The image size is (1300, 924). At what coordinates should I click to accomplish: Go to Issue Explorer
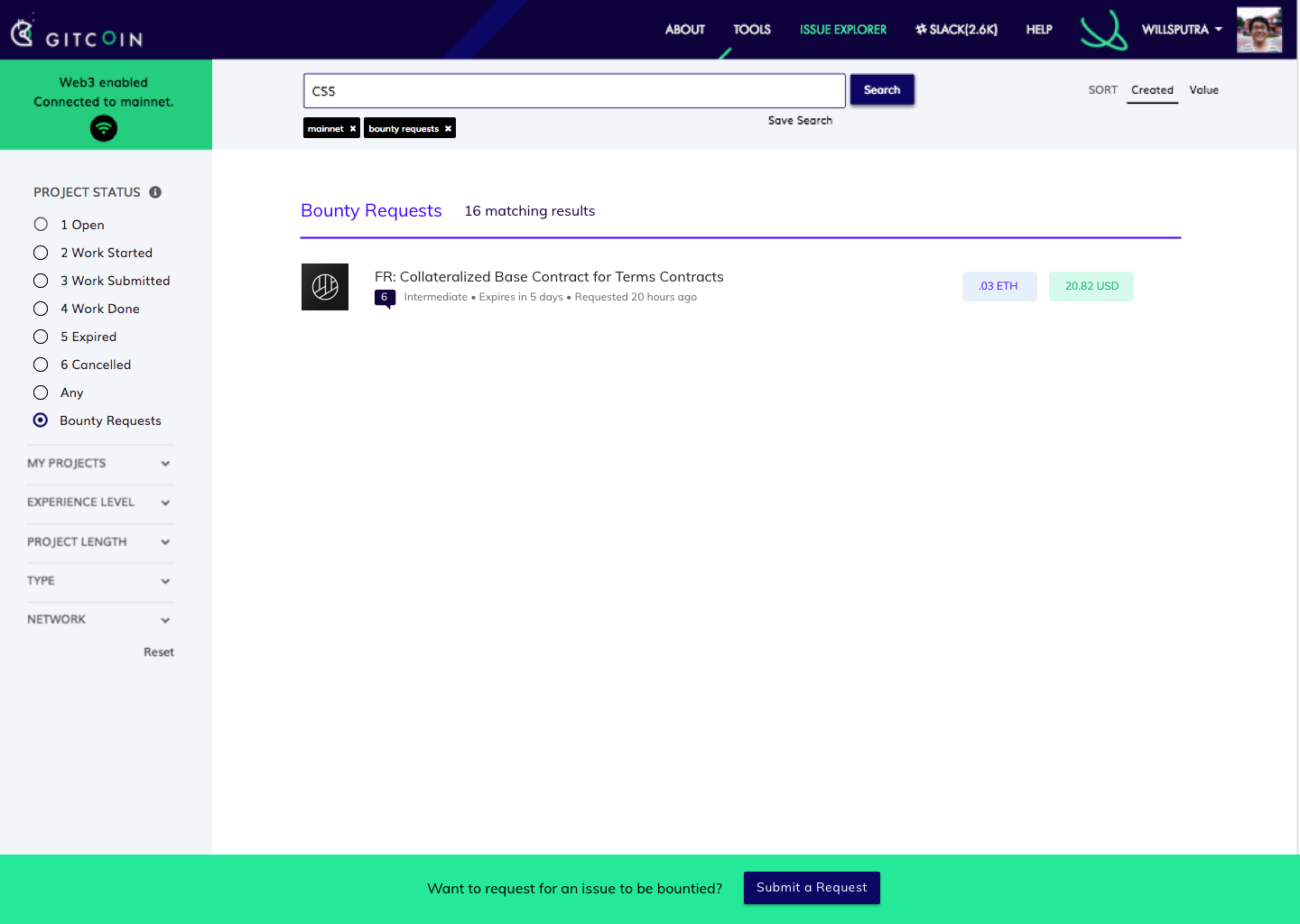[843, 30]
